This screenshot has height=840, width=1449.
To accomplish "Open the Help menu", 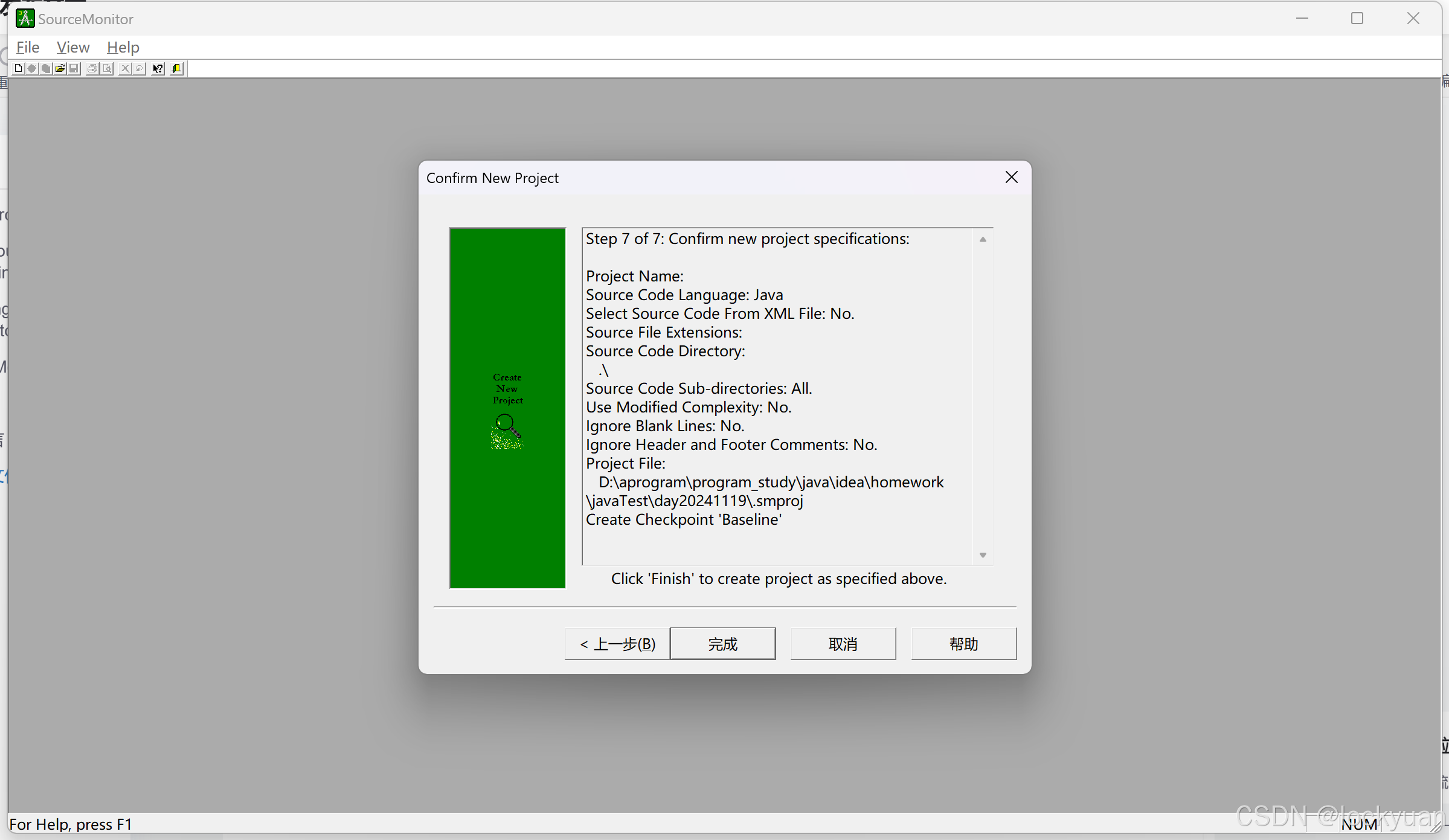I will (123, 47).
